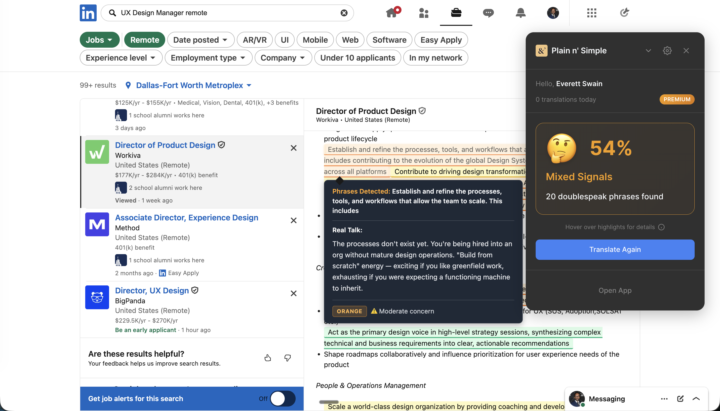
Task: Open Method company logo
Action: pyautogui.click(x=97, y=224)
